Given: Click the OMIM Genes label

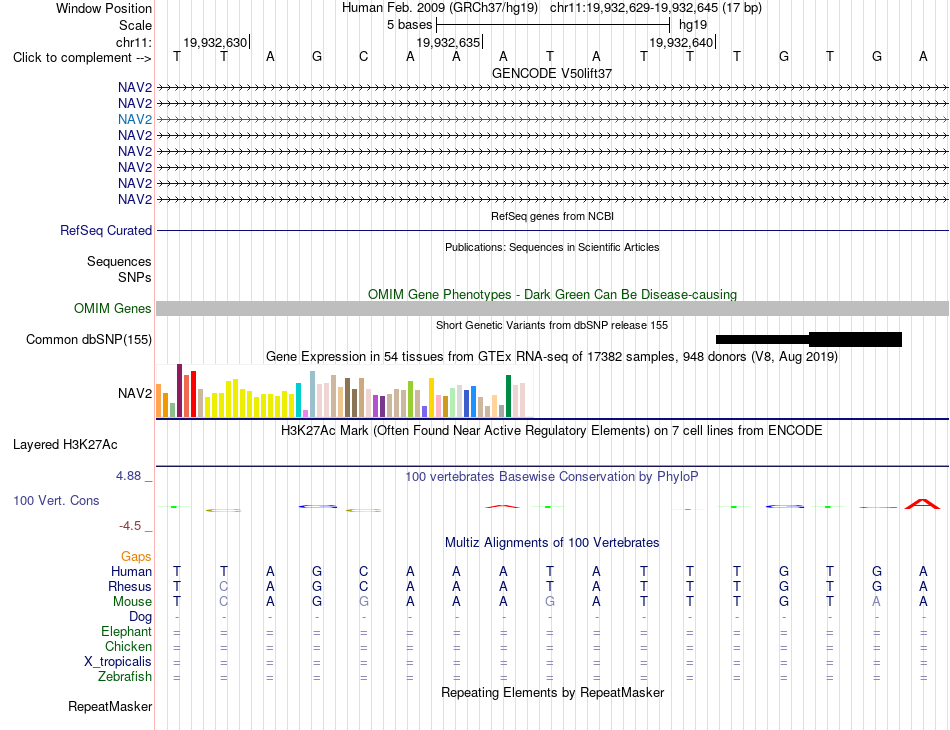Looking at the screenshot, I should [113, 308].
